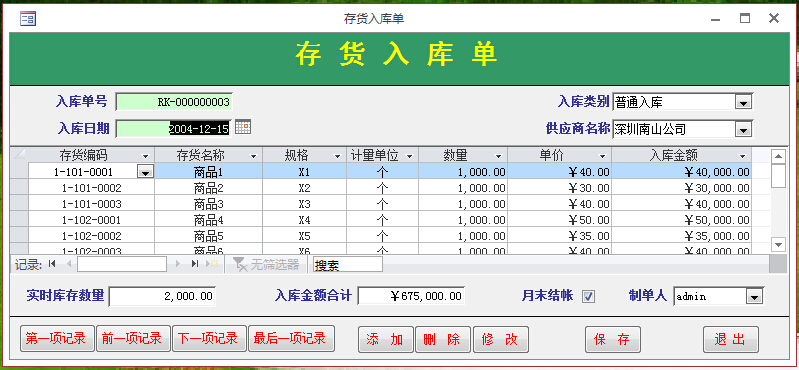Open 计量单位 column filter arrow
This screenshot has width=799, height=370.
point(409,156)
